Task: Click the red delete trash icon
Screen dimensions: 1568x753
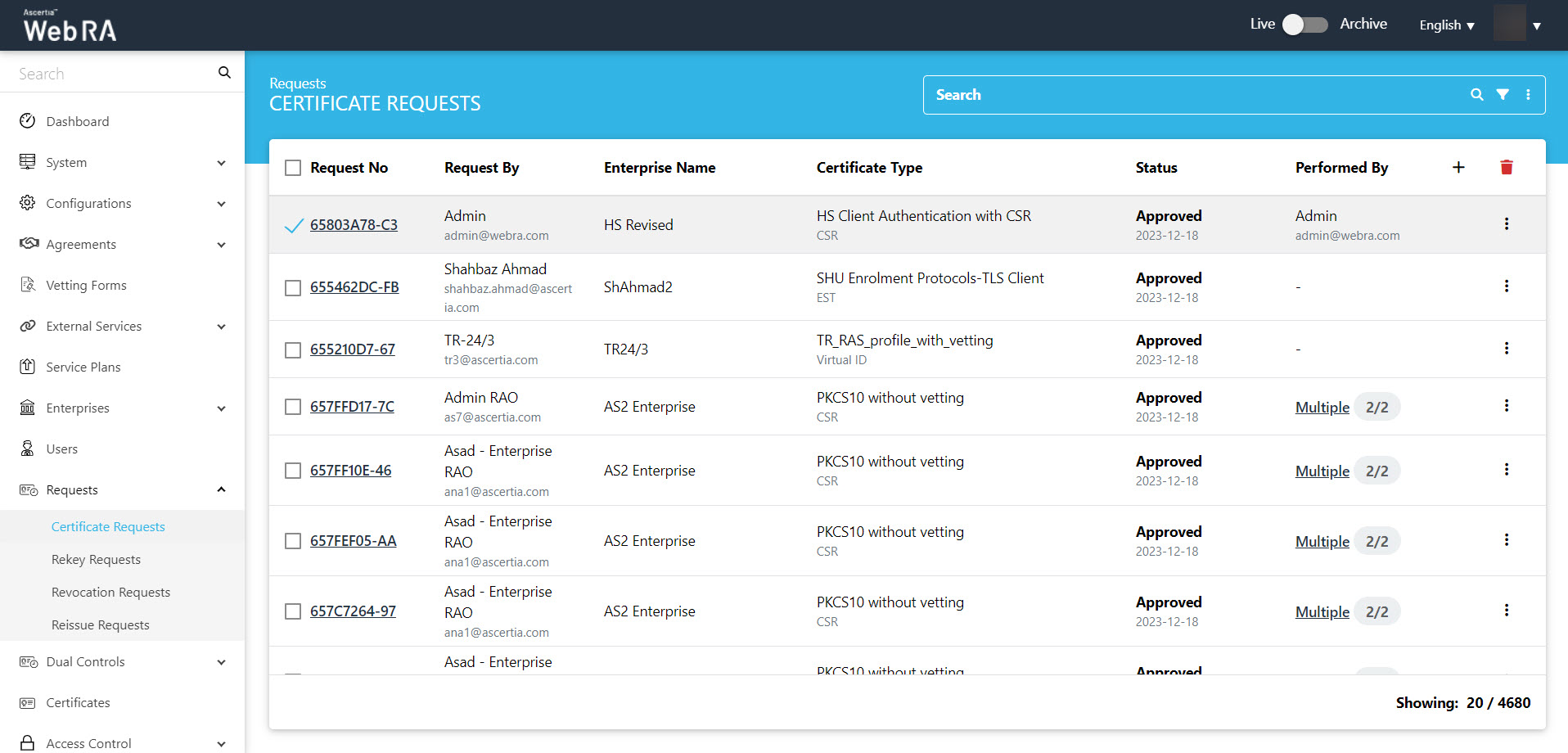Action: coord(1506,168)
